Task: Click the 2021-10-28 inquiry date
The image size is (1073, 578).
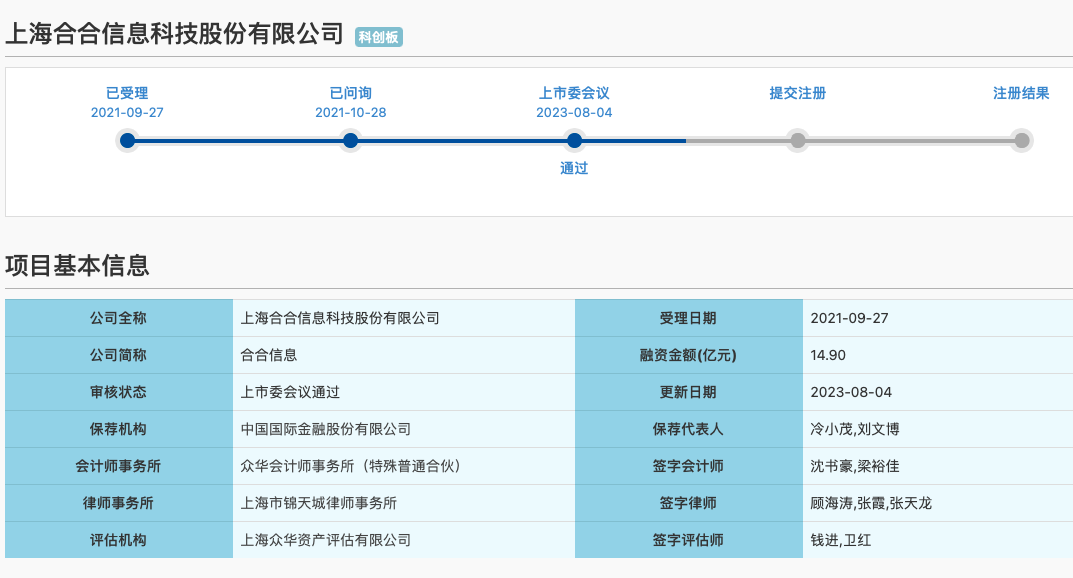Action: (350, 112)
